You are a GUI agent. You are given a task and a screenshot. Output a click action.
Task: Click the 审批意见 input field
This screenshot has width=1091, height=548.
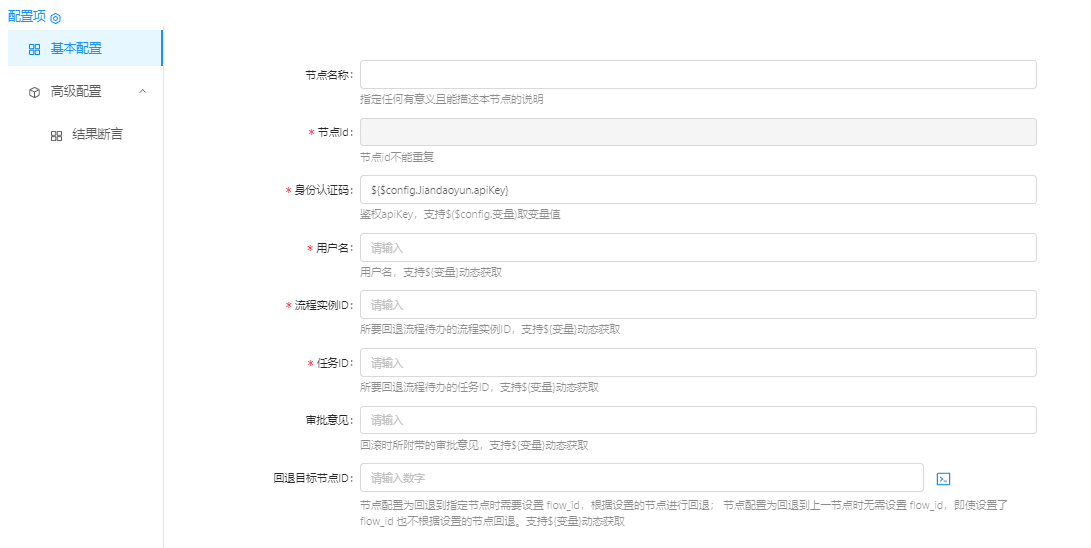coord(697,420)
